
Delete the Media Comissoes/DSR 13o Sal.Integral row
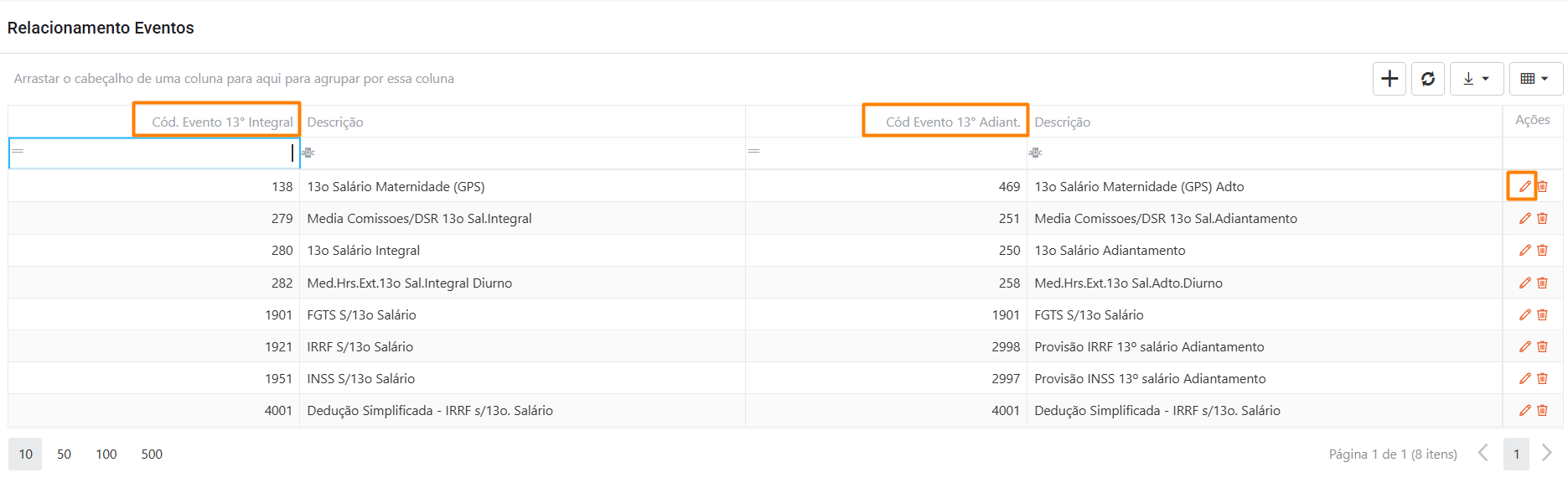(x=1542, y=218)
